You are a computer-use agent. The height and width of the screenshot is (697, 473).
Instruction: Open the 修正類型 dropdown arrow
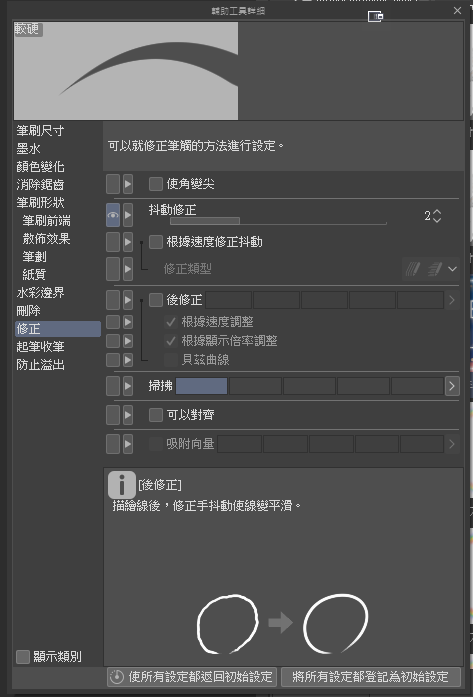pyautogui.click(x=452, y=268)
